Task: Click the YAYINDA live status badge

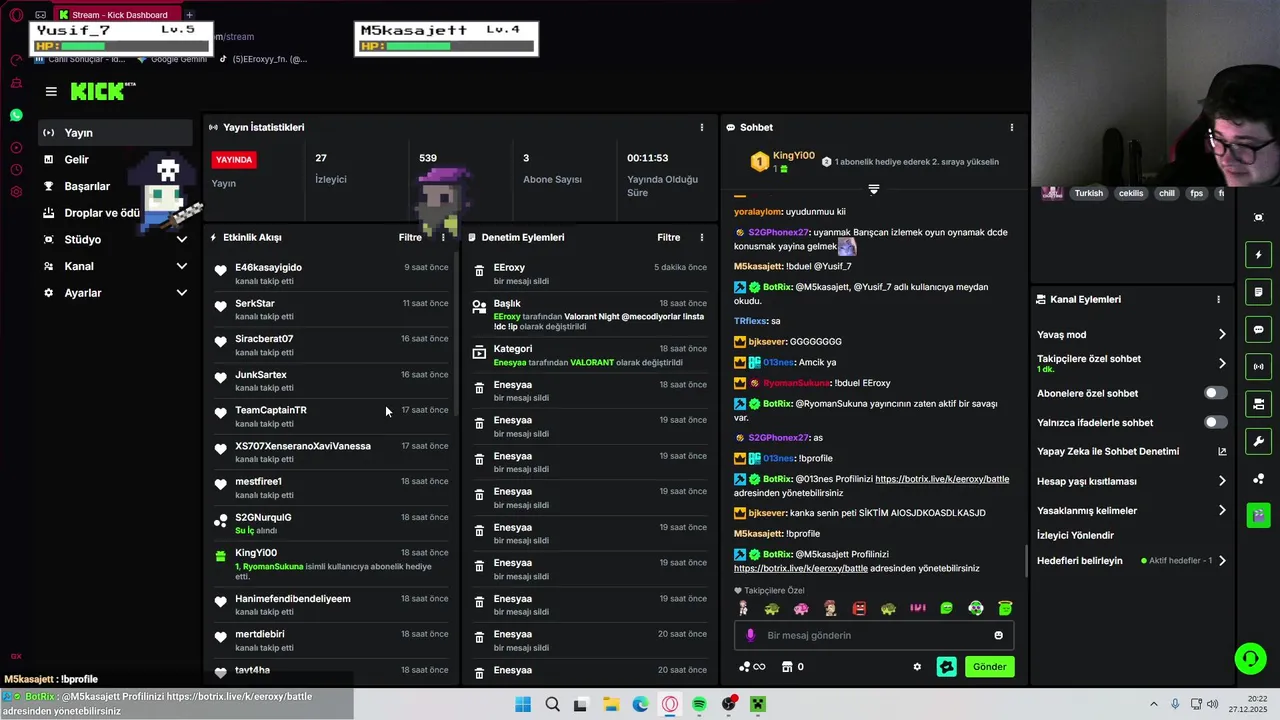Action: click(234, 159)
